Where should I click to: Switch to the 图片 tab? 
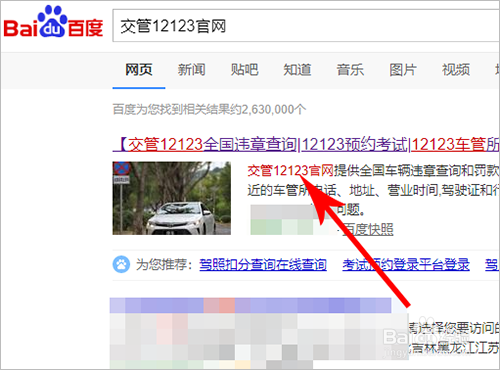(403, 70)
